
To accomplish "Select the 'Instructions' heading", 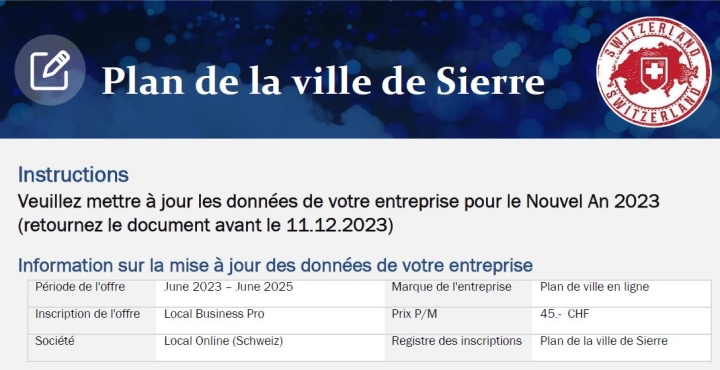I will (x=73, y=175).
